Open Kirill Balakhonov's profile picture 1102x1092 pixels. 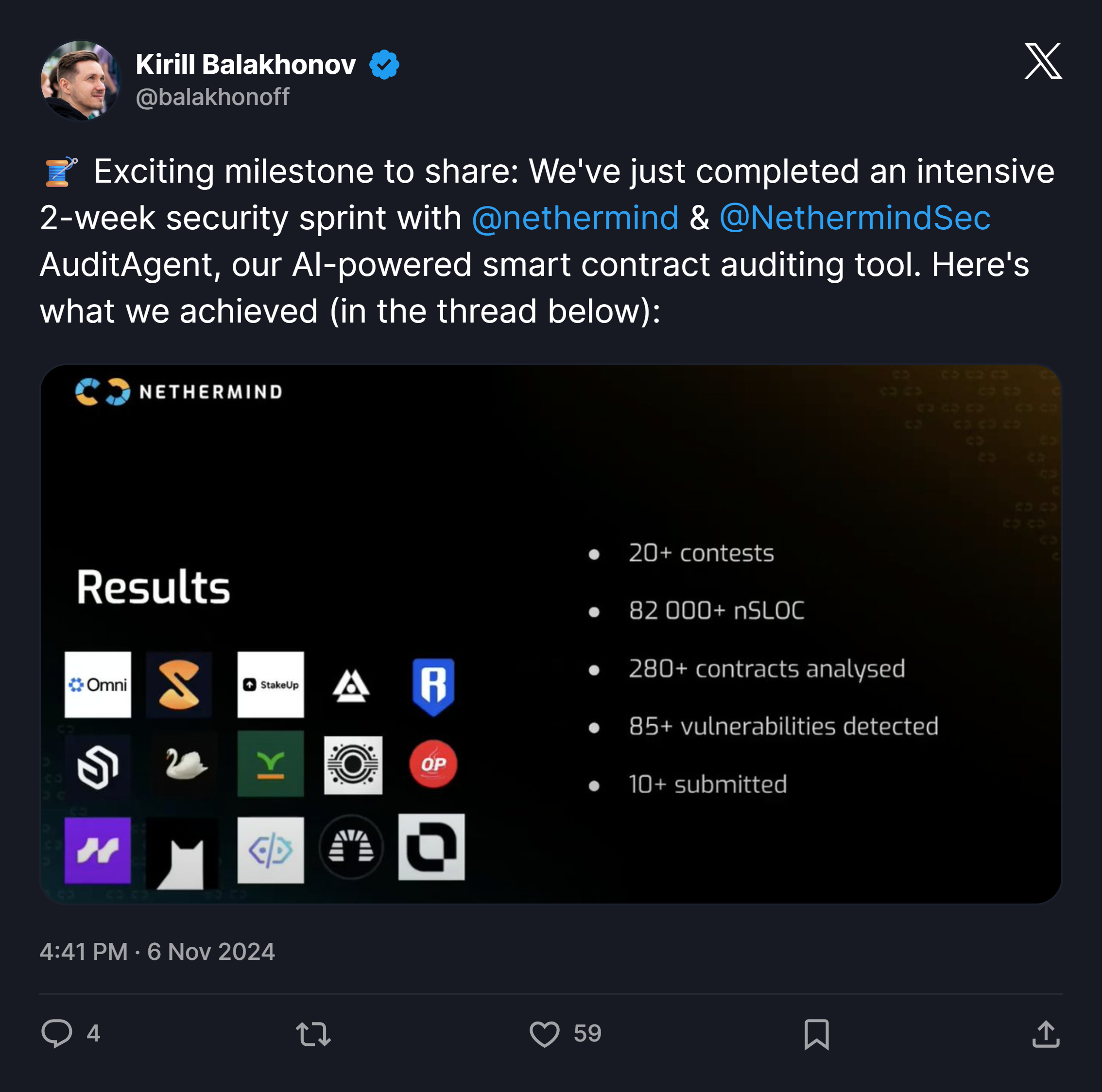point(81,81)
